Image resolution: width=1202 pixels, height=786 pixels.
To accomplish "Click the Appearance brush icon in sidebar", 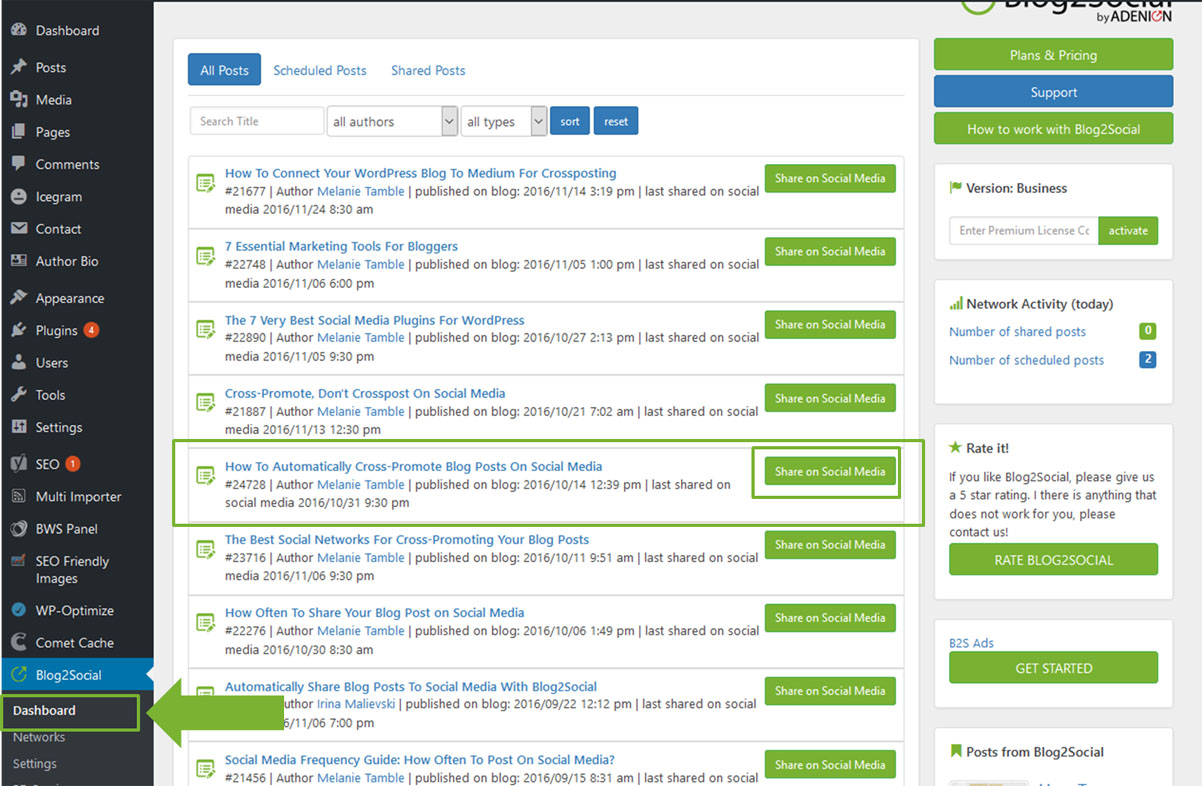I will point(18,298).
